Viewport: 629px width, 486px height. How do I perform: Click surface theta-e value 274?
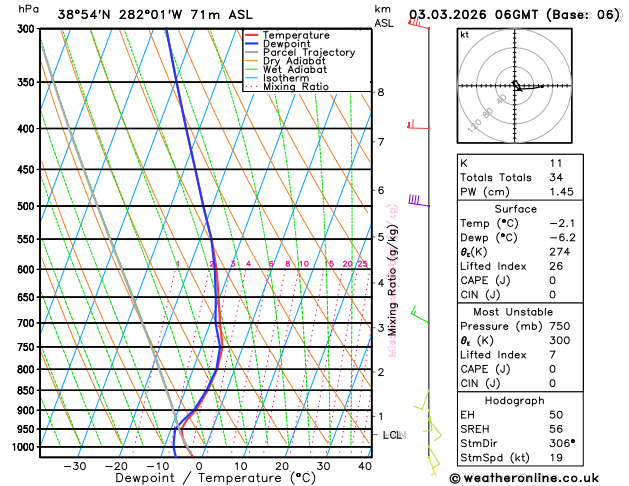tap(560, 252)
